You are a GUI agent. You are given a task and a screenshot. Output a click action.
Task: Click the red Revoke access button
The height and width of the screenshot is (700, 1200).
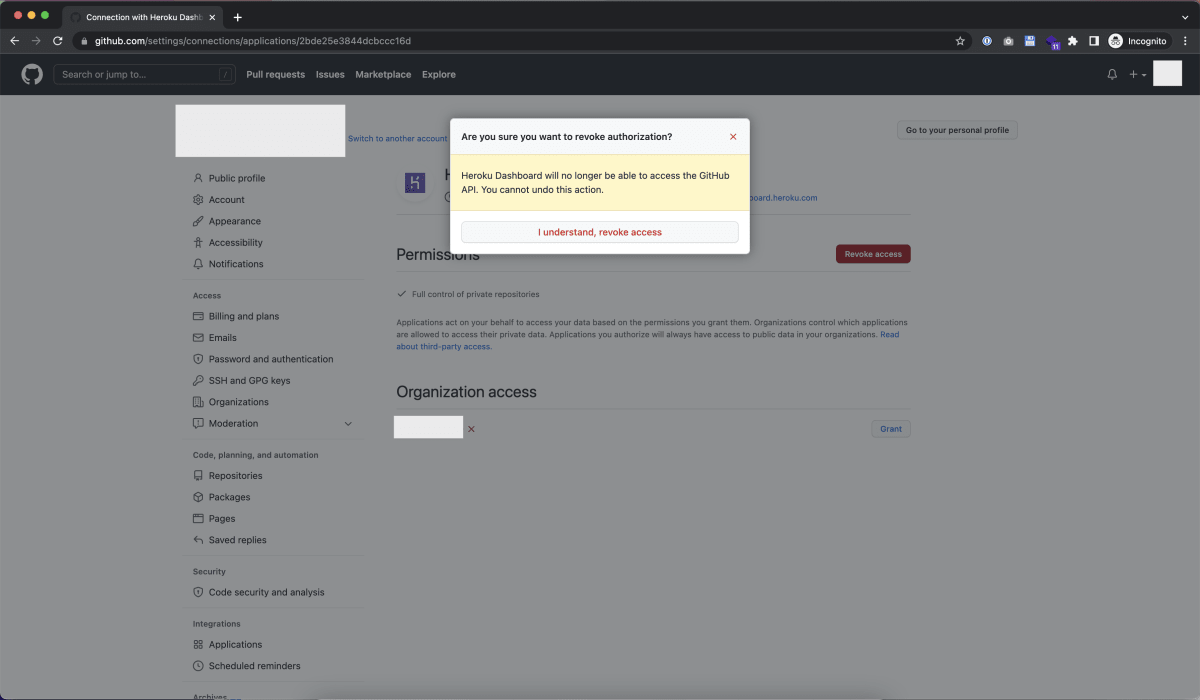pos(873,254)
